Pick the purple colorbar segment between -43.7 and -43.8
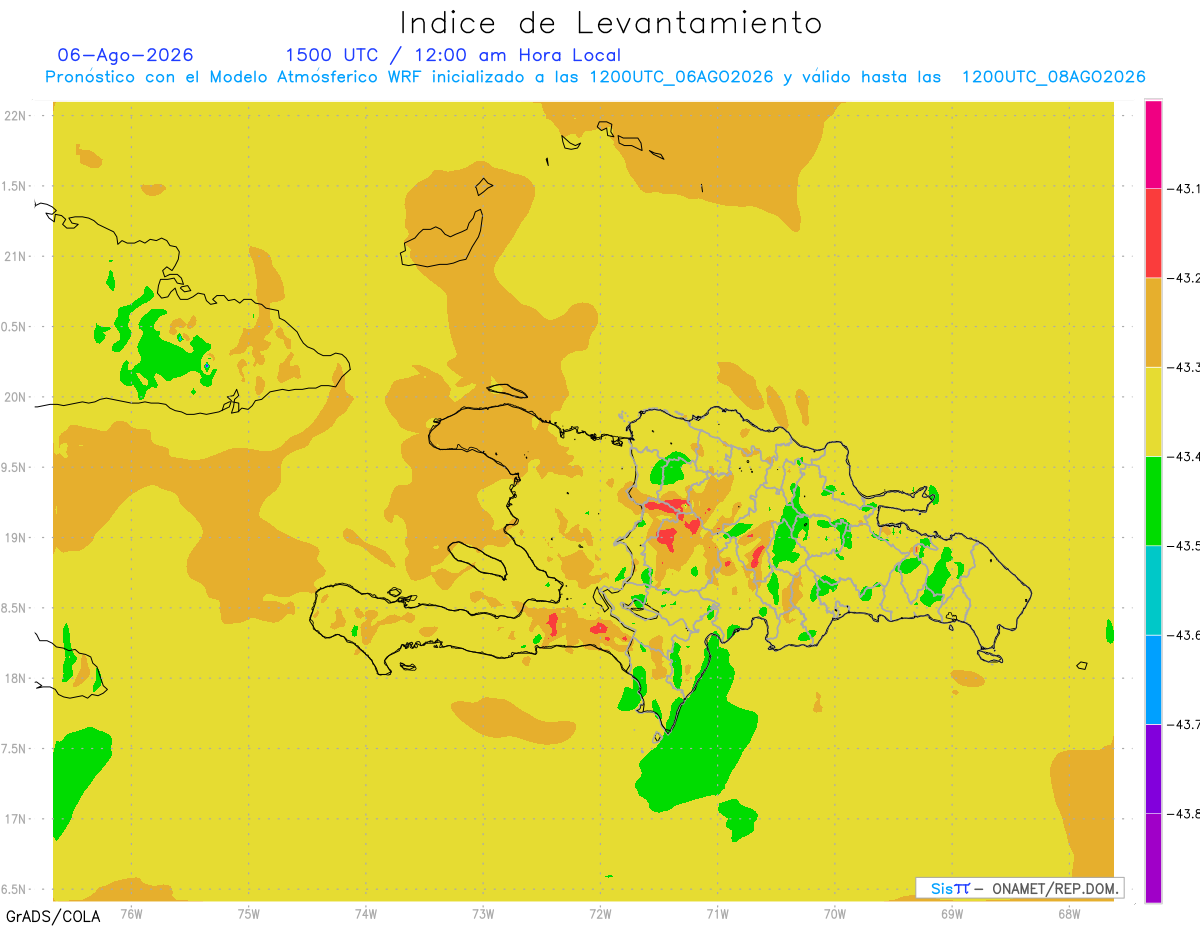This screenshot has height=927, width=1200. click(x=1153, y=768)
